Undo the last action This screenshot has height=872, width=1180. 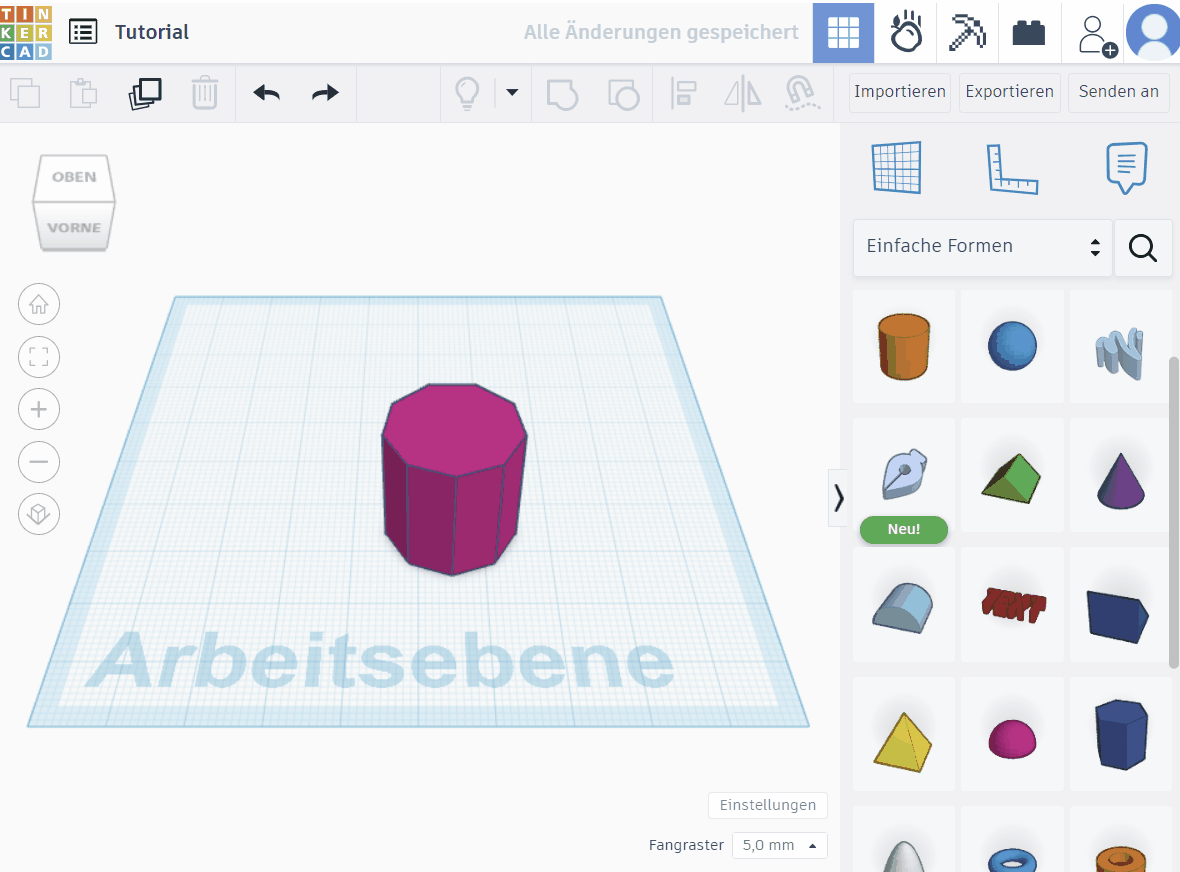266,93
